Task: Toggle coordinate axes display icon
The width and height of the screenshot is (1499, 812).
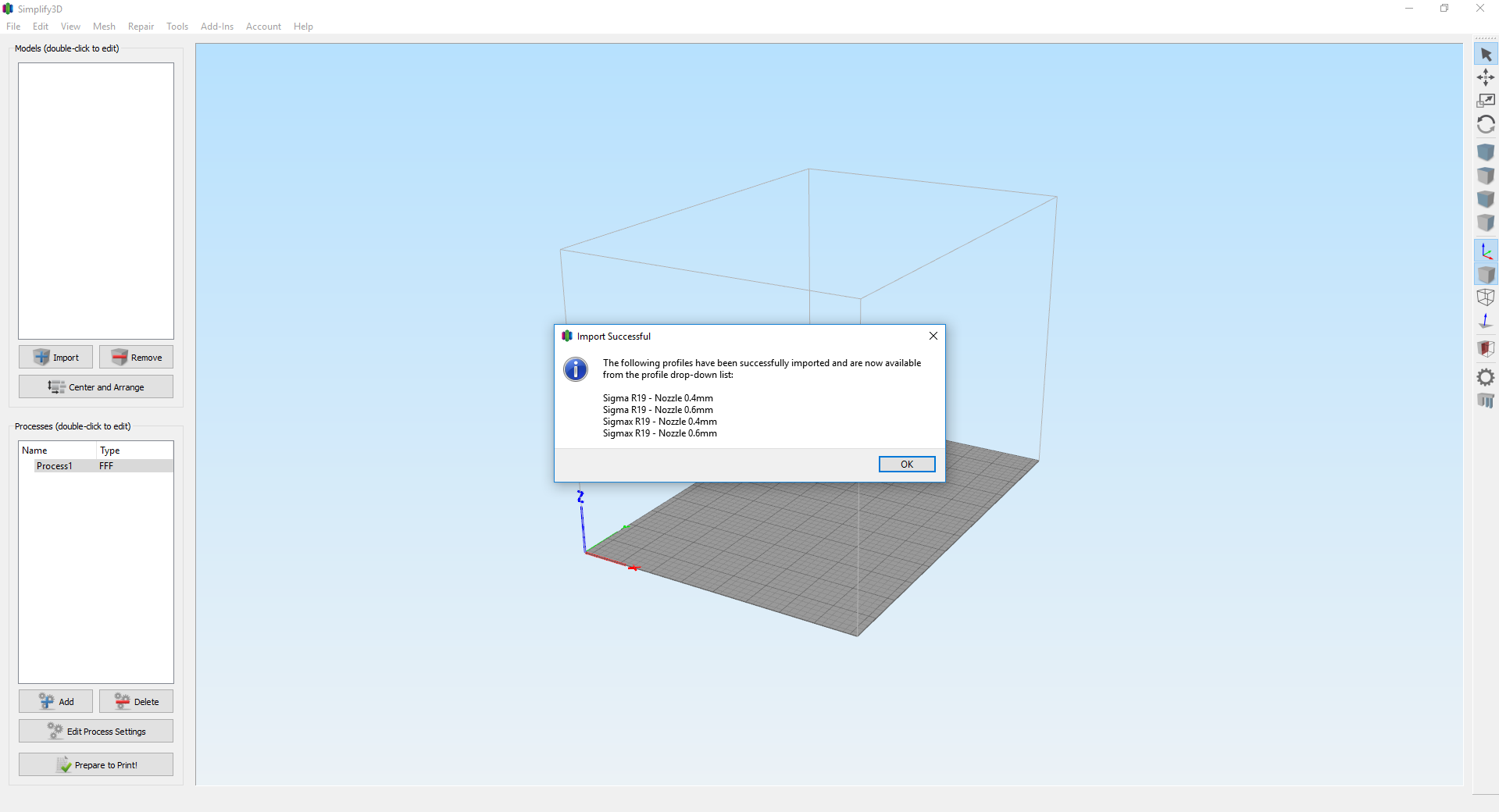Action: (1486, 251)
